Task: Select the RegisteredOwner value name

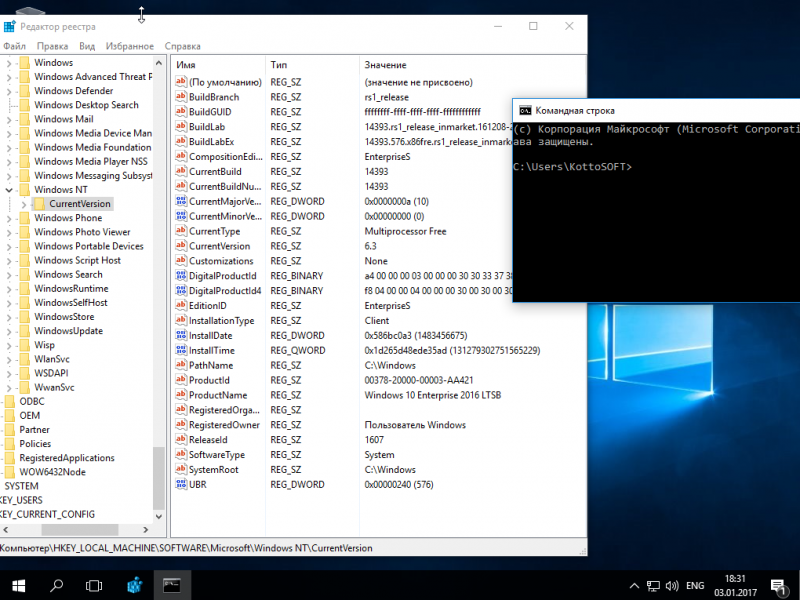Action: [x=224, y=424]
